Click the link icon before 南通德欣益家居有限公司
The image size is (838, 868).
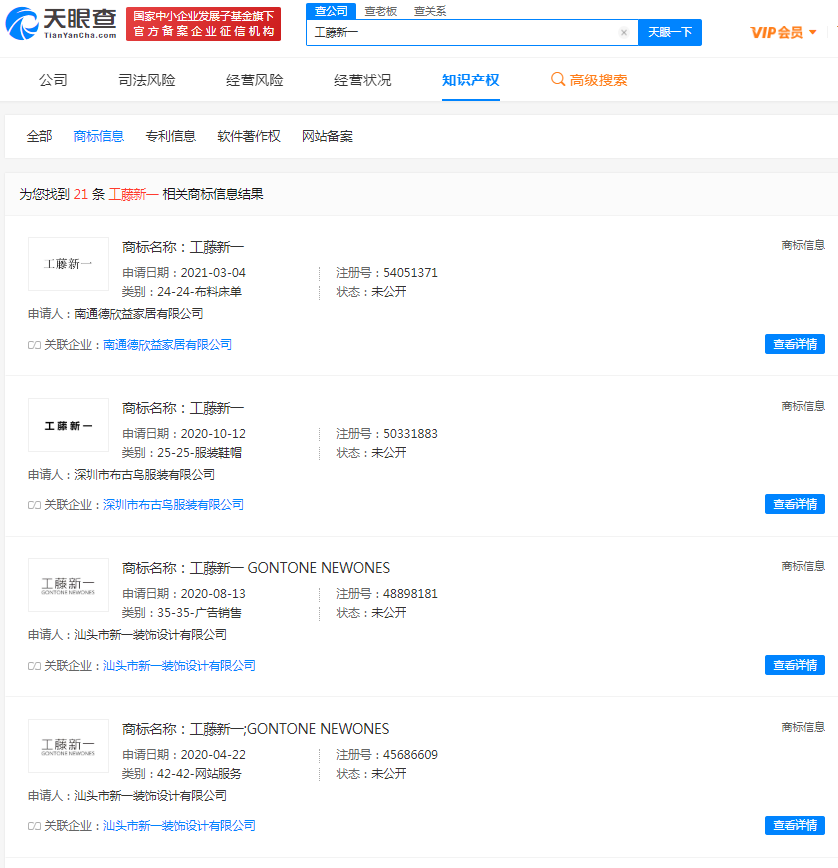point(34,345)
